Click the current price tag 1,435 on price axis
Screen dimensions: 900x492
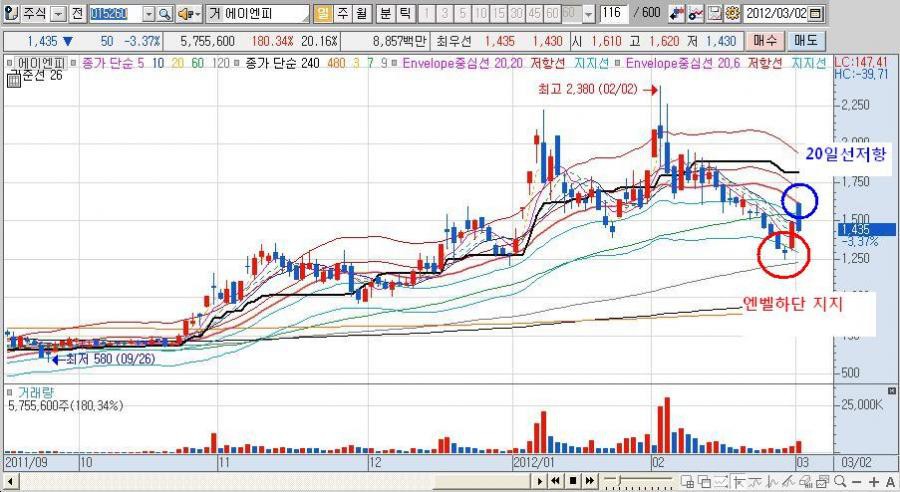coord(867,230)
